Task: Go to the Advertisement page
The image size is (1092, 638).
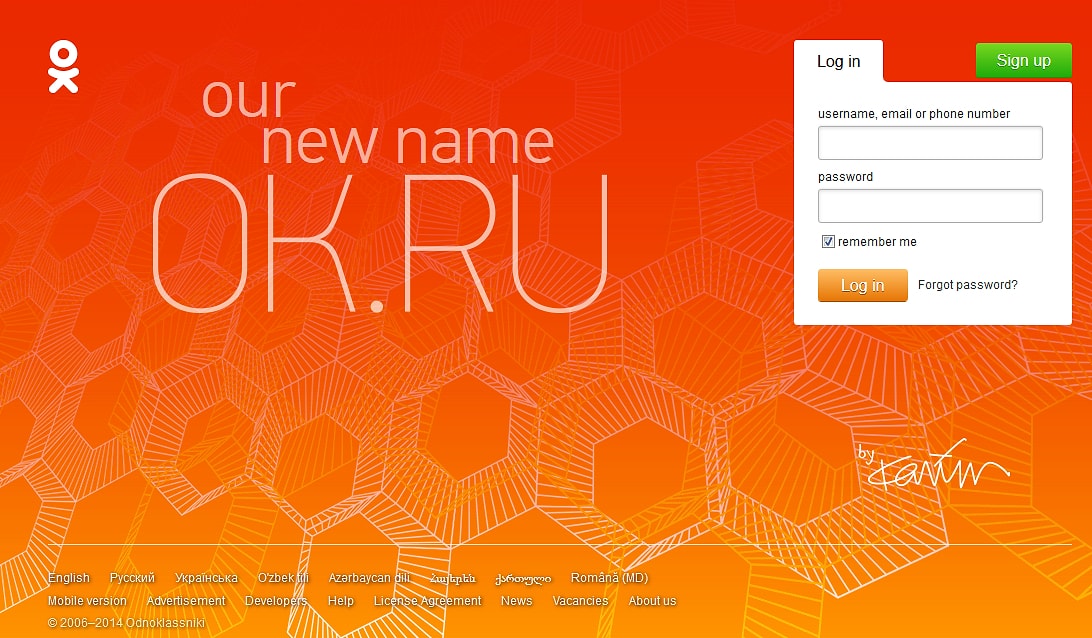Action: [x=186, y=601]
